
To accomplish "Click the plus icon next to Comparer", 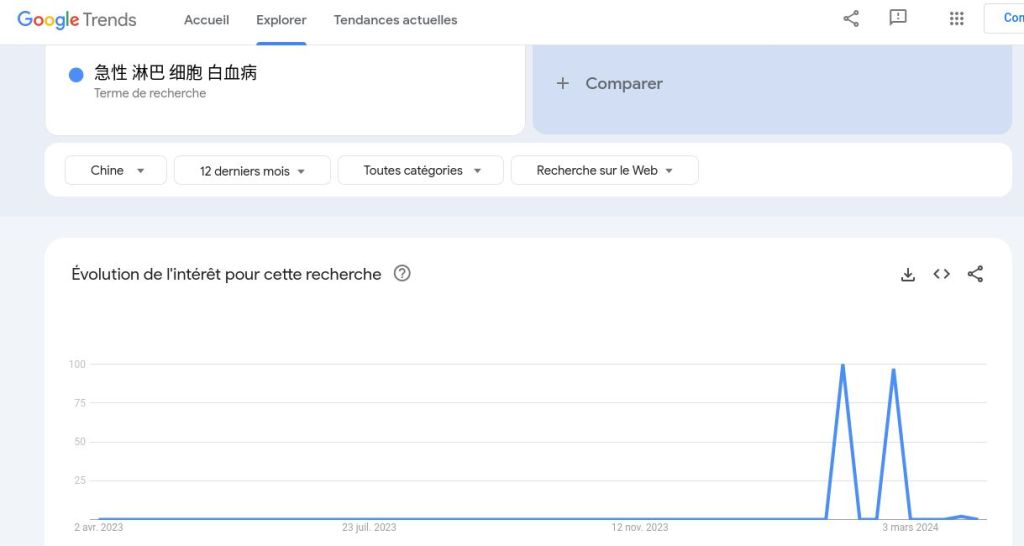I will point(563,84).
